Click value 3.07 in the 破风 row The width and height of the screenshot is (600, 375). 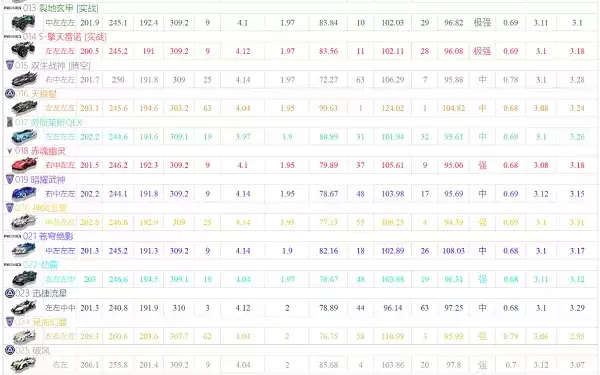click(x=577, y=365)
